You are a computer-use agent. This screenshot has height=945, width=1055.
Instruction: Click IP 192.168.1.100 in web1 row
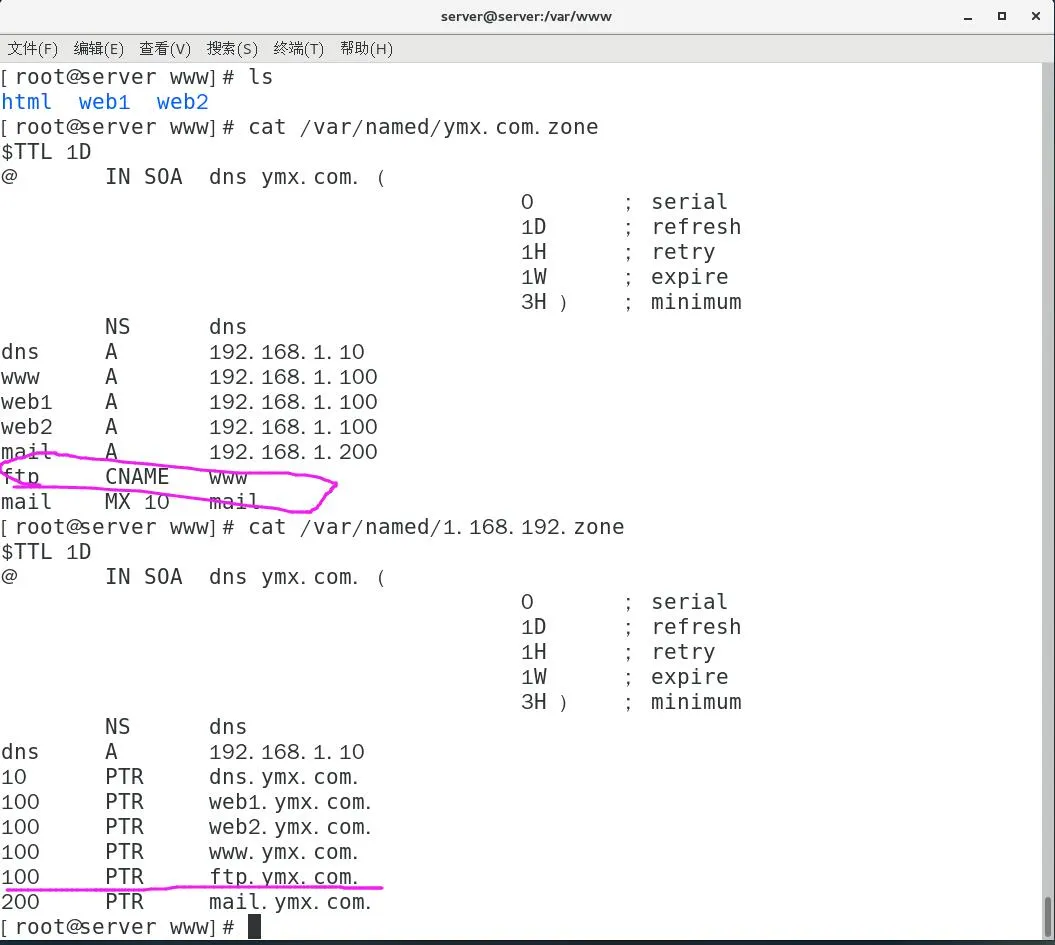293,402
